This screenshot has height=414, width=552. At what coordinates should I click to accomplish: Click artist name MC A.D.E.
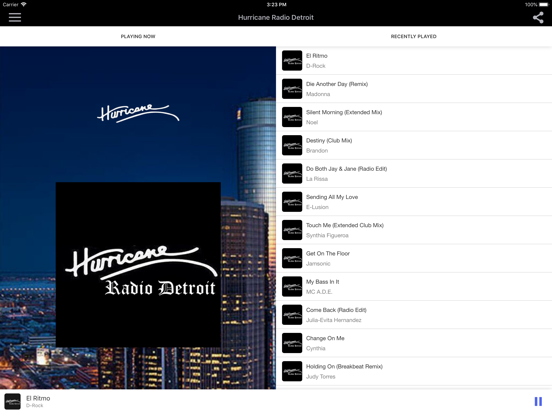pos(319,292)
